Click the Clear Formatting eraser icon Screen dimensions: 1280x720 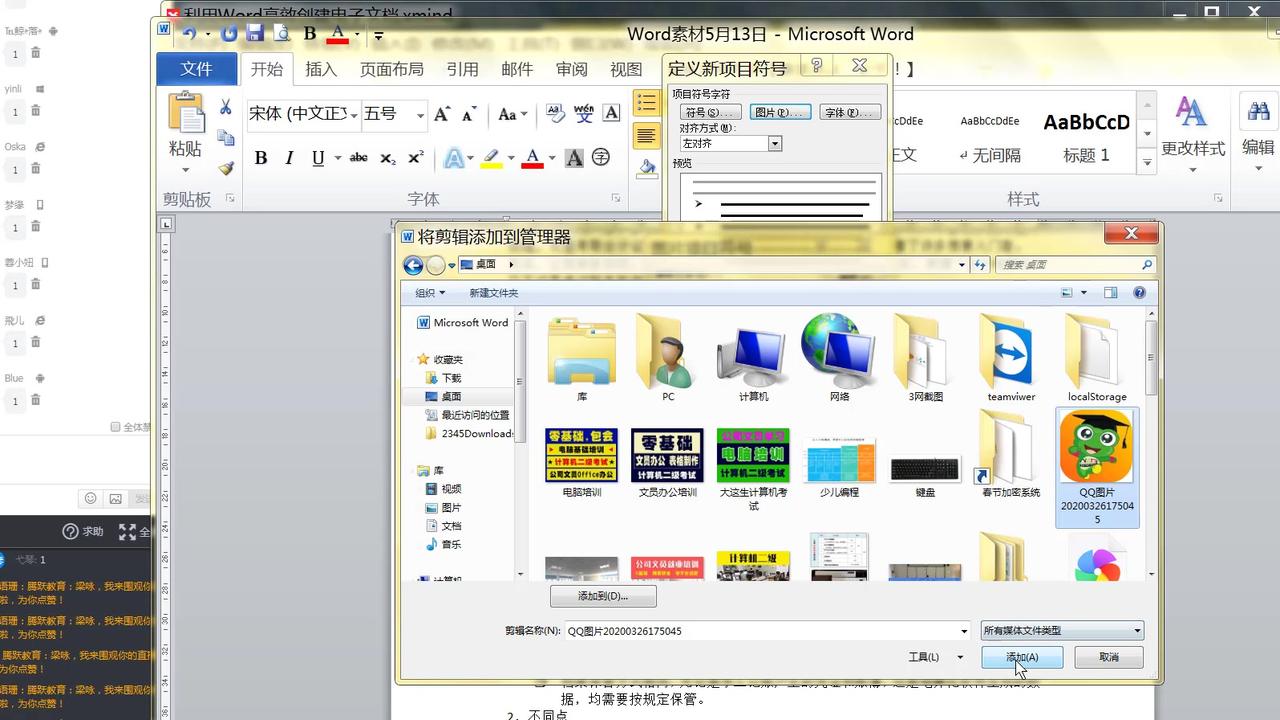(555, 113)
